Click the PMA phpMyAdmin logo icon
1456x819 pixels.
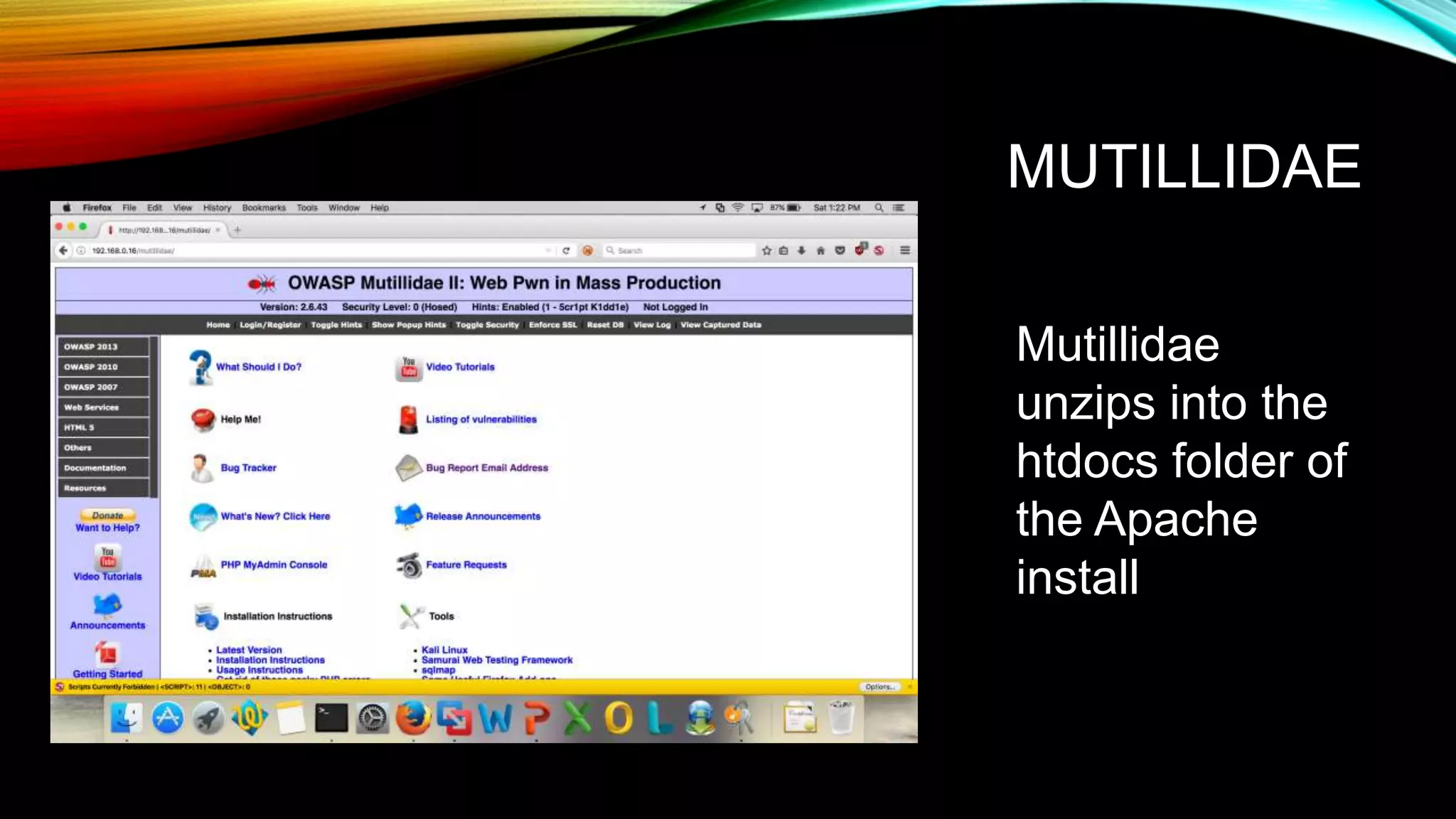203,567
